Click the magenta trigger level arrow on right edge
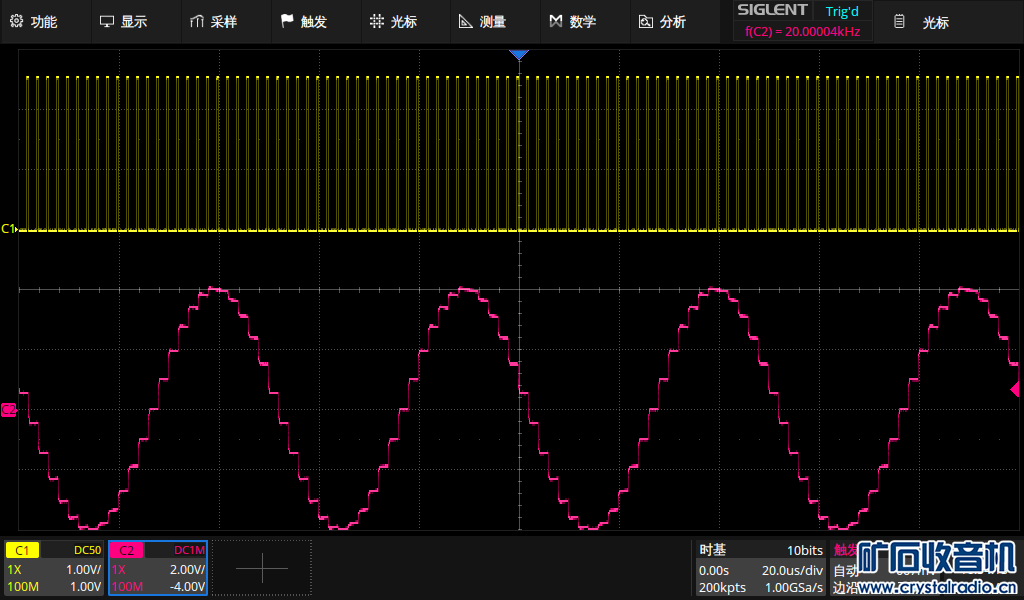This screenshot has height=600, width=1024. (x=1015, y=389)
